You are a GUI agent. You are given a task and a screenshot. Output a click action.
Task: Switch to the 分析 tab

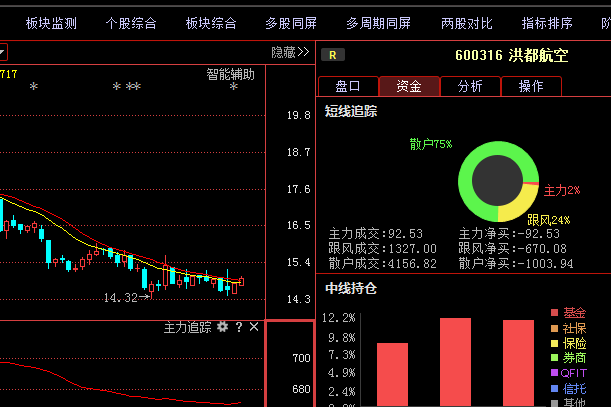(x=470, y=86)
